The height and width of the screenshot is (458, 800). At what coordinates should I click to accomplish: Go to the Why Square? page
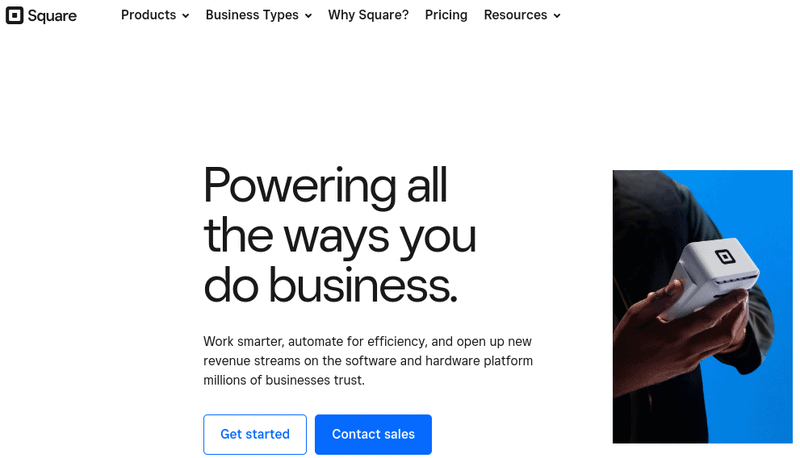click(x=368, y=15)
